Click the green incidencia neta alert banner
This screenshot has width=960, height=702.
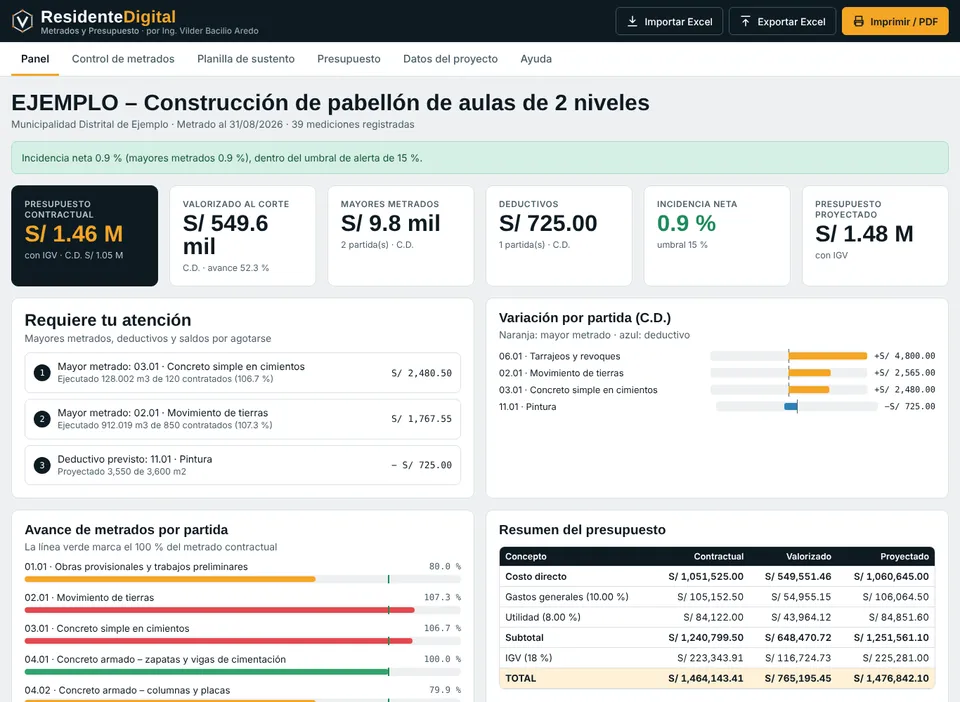click(480, 157)
